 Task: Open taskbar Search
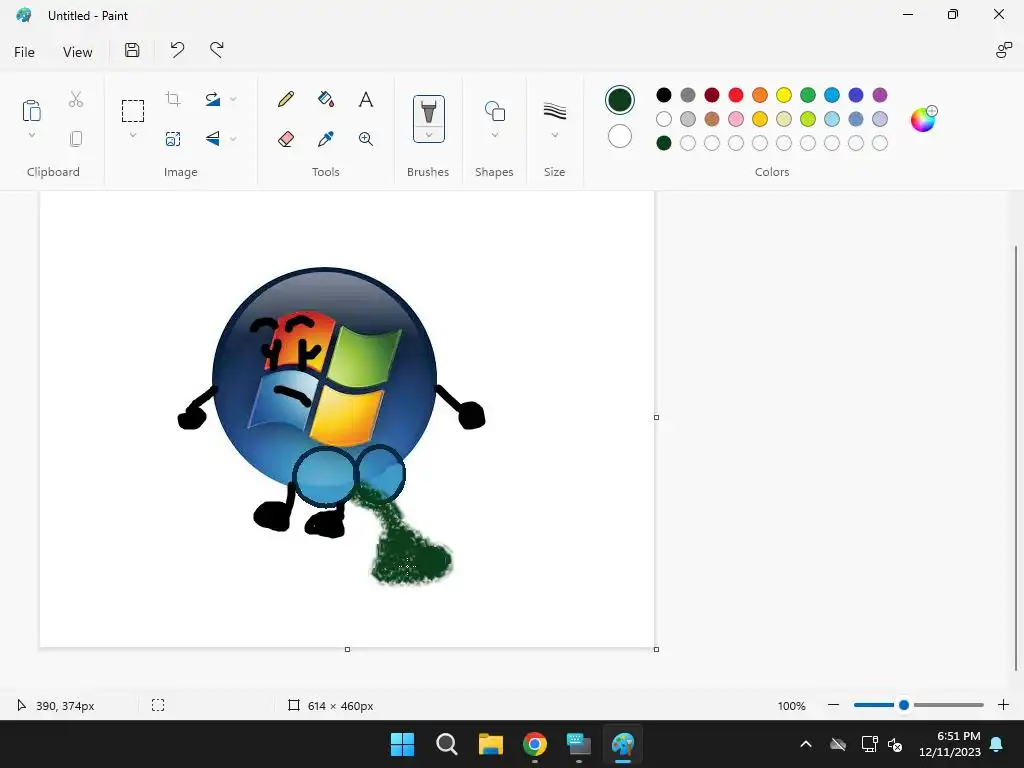tap(447, 744)
